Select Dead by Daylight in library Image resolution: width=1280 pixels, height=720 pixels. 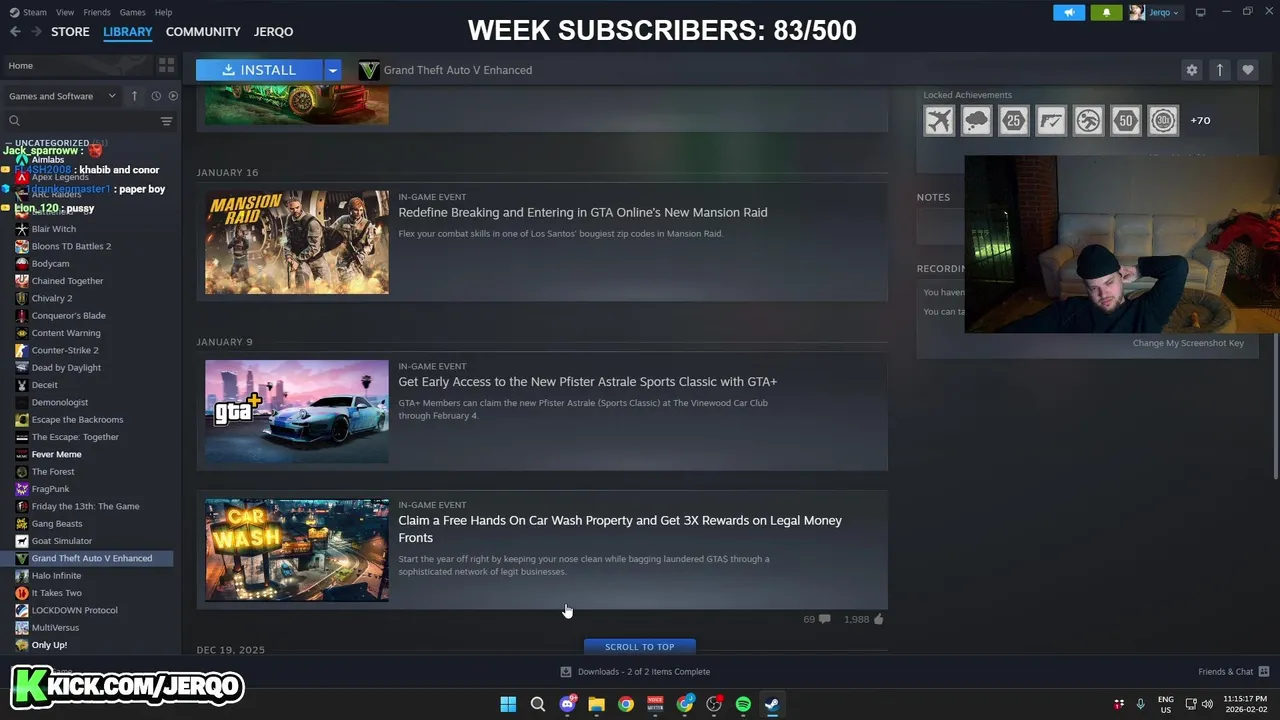click(66, 367)
